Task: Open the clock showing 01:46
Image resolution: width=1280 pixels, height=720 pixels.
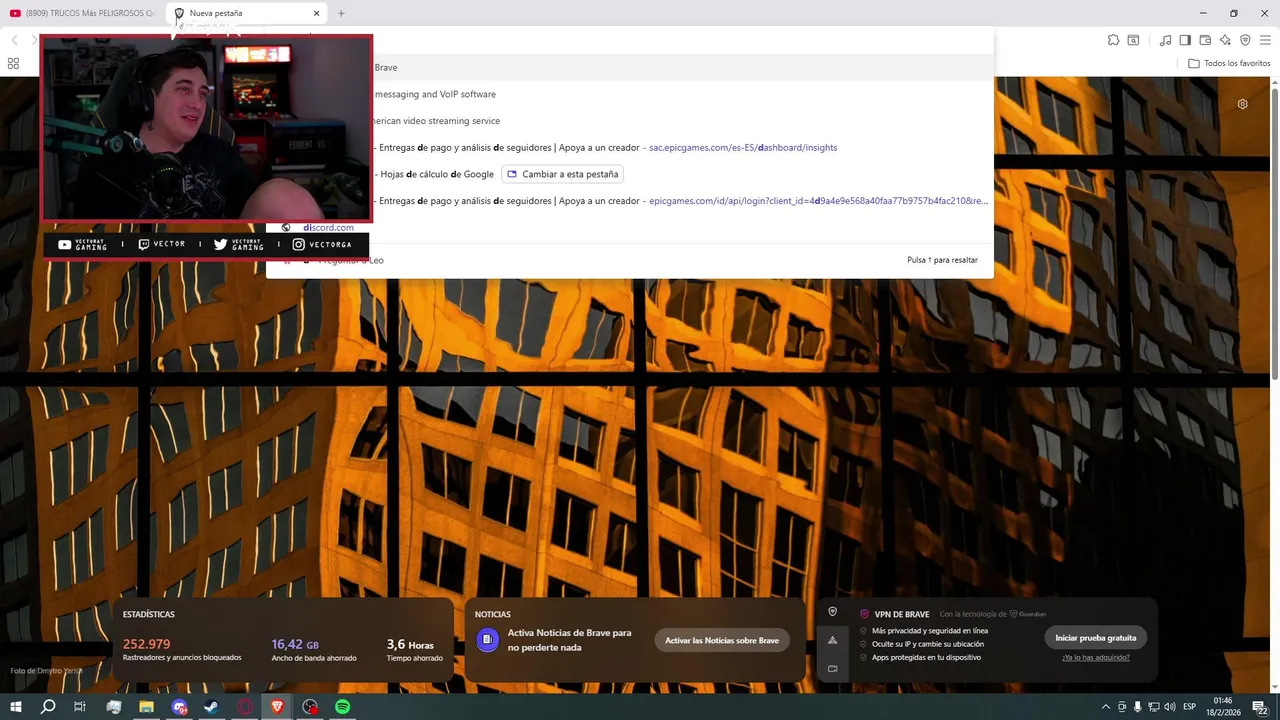Action: coord(1222,707)
